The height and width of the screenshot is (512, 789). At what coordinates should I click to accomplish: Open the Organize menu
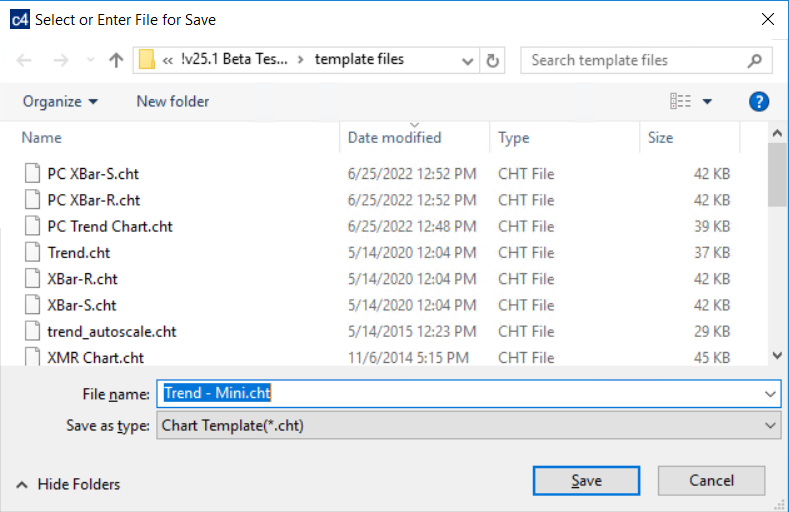[60, 101]
